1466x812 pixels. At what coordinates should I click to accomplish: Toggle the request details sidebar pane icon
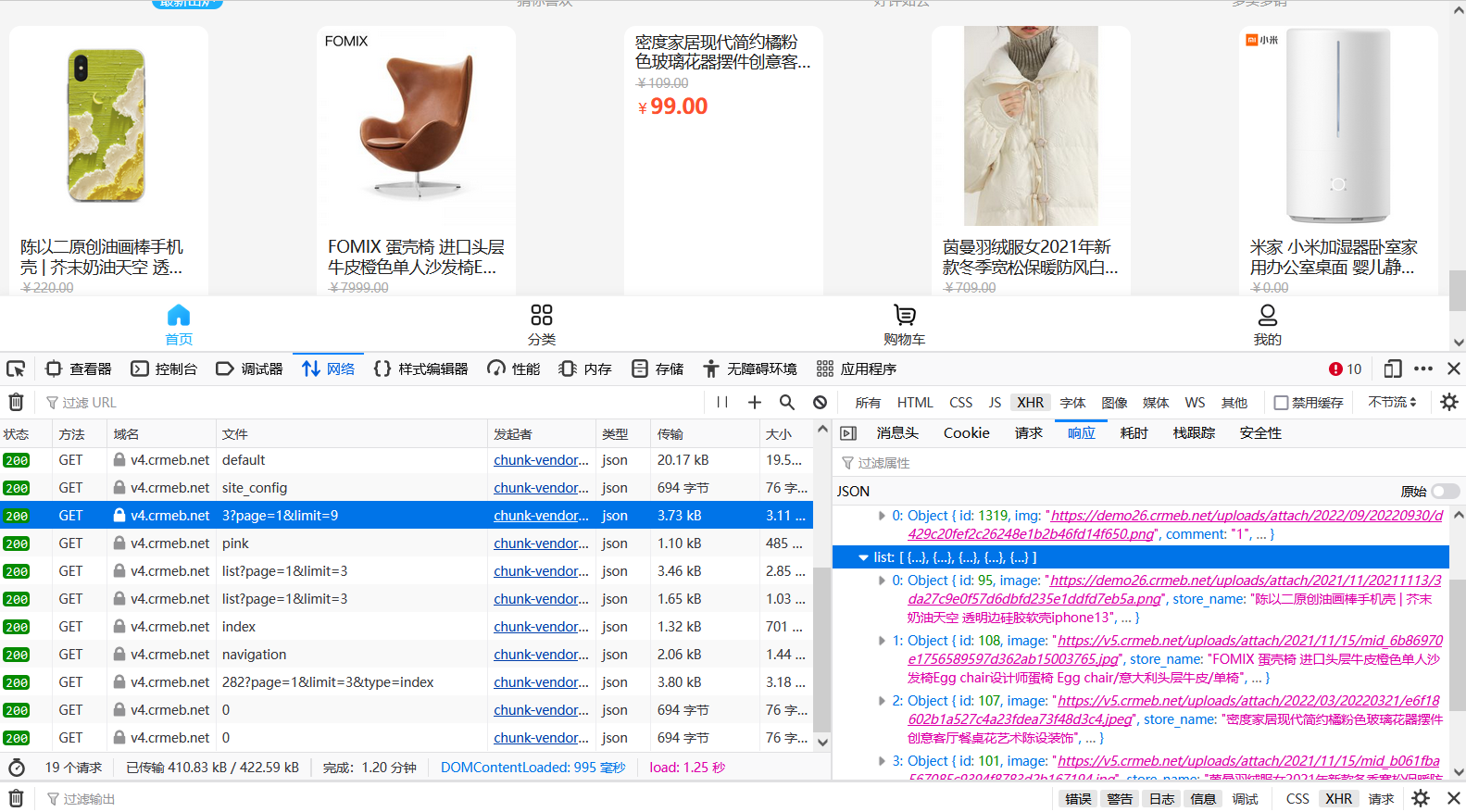pos(847,433)
